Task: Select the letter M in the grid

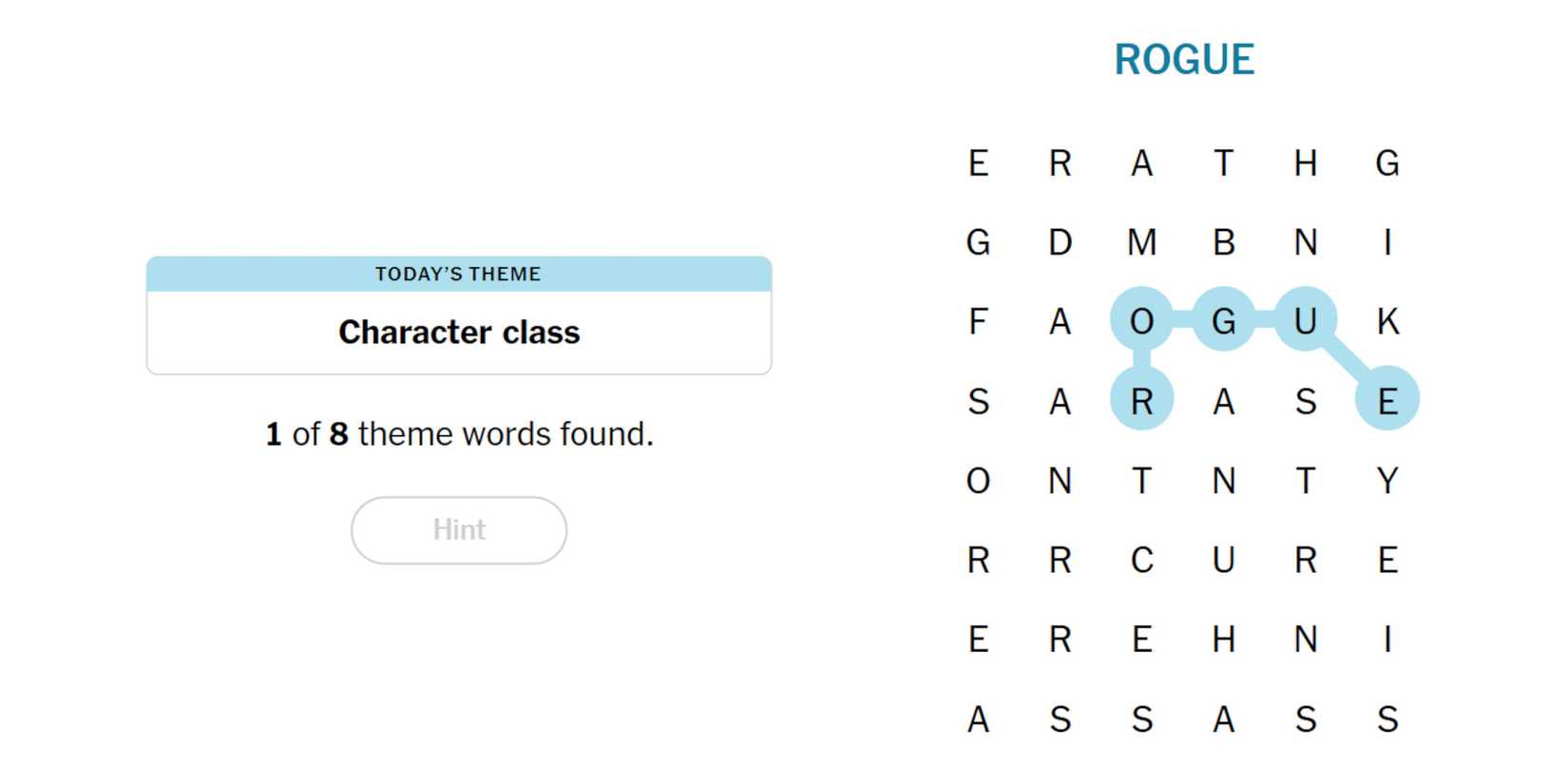Action: click(x=1141, y=242)
